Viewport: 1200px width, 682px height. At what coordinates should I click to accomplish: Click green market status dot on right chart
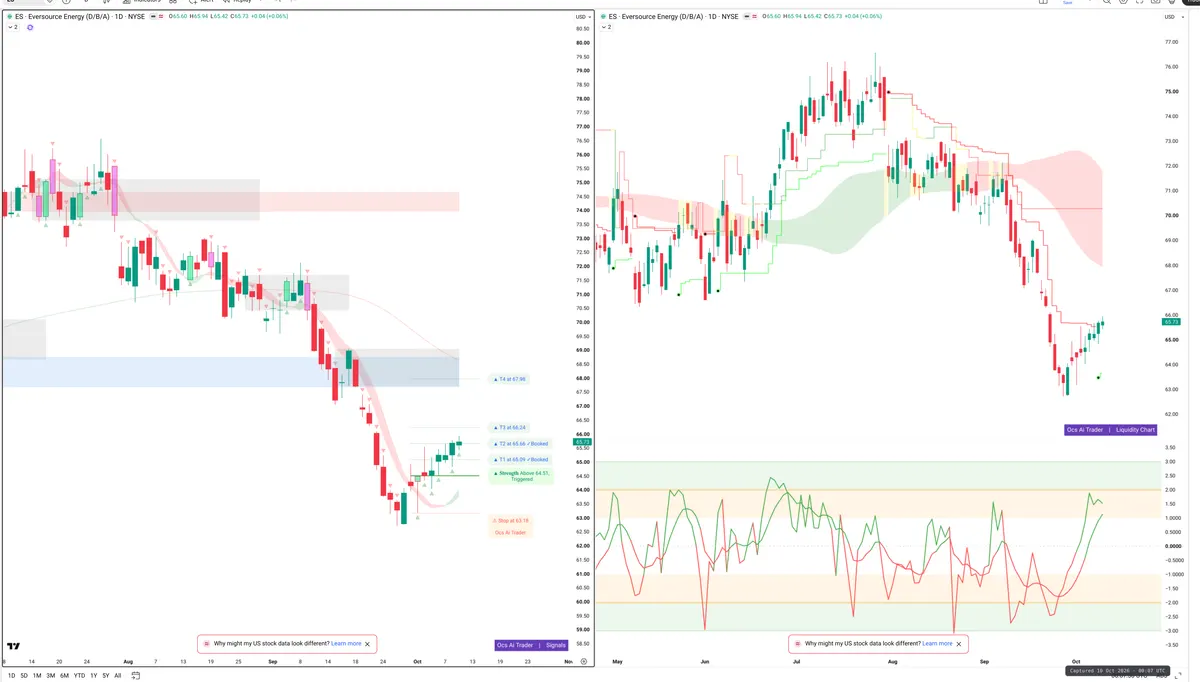603,17
